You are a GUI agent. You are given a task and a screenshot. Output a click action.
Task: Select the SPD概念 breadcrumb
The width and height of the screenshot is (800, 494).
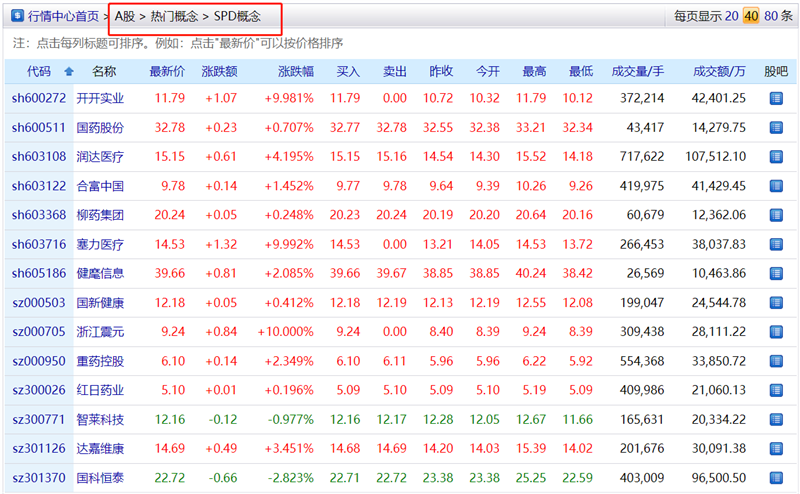237,16
